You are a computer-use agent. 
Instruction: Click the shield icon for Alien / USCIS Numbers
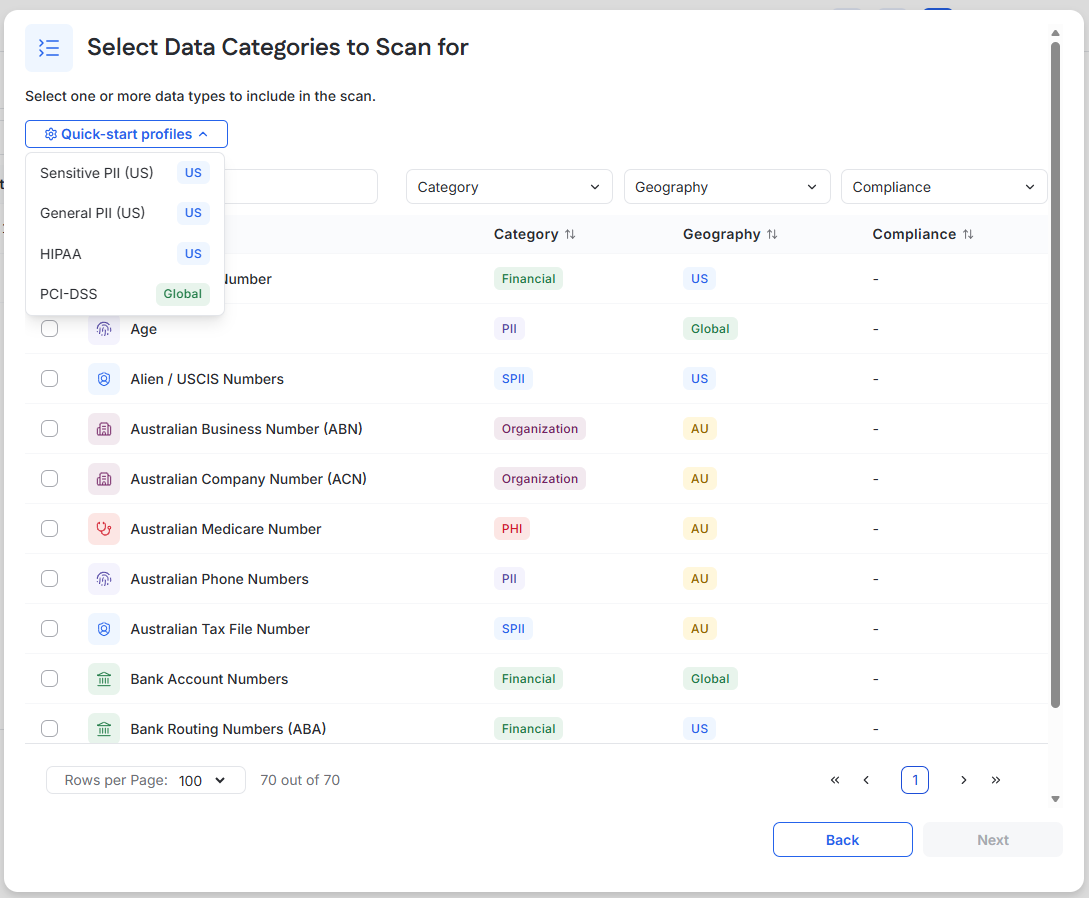pyautogui.click(x=103, y=379)
